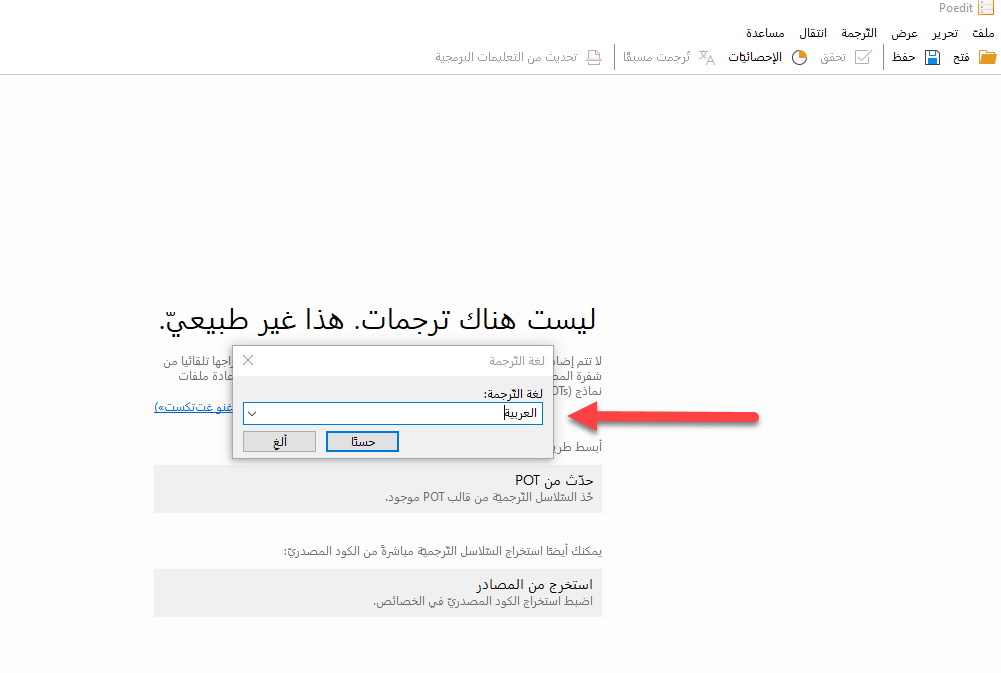Open the ملف menu
This screenshot has height=673, width=1001.
click(983, 33)
